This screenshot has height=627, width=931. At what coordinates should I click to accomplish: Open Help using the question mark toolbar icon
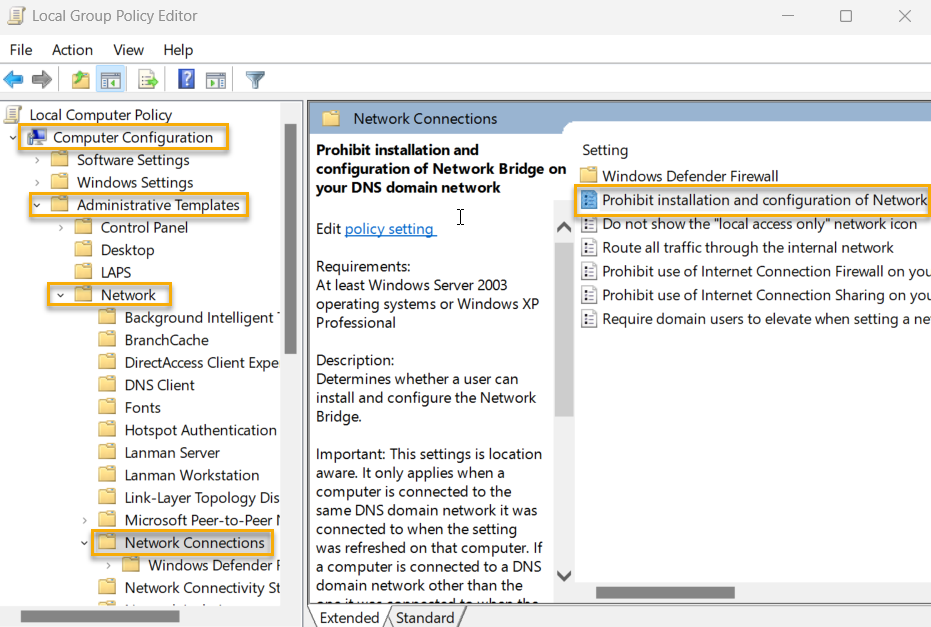186,79
